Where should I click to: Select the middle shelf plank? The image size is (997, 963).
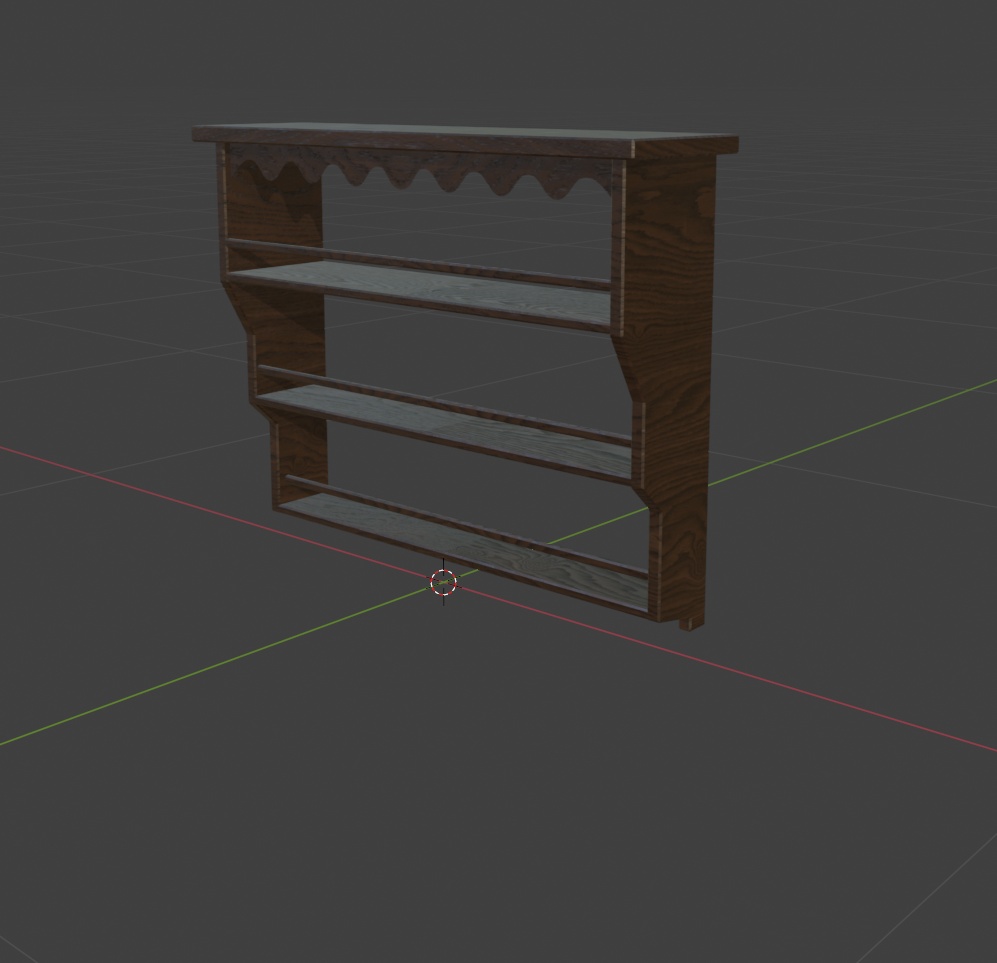(445, 434)
